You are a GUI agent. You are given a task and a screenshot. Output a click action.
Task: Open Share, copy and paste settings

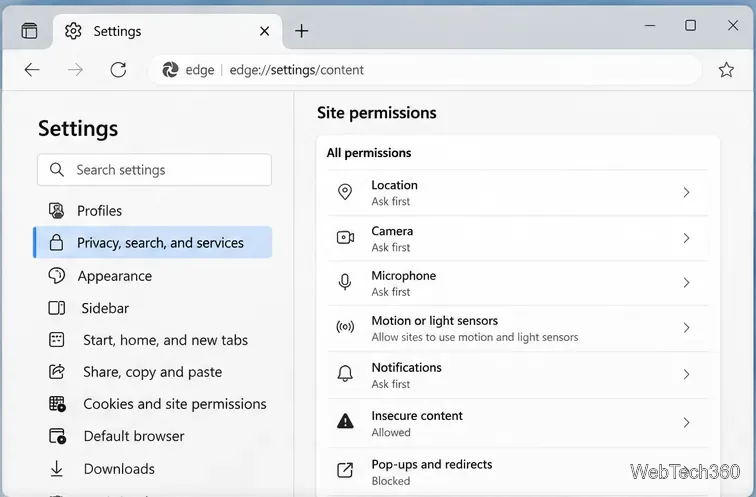click(152, 372)
